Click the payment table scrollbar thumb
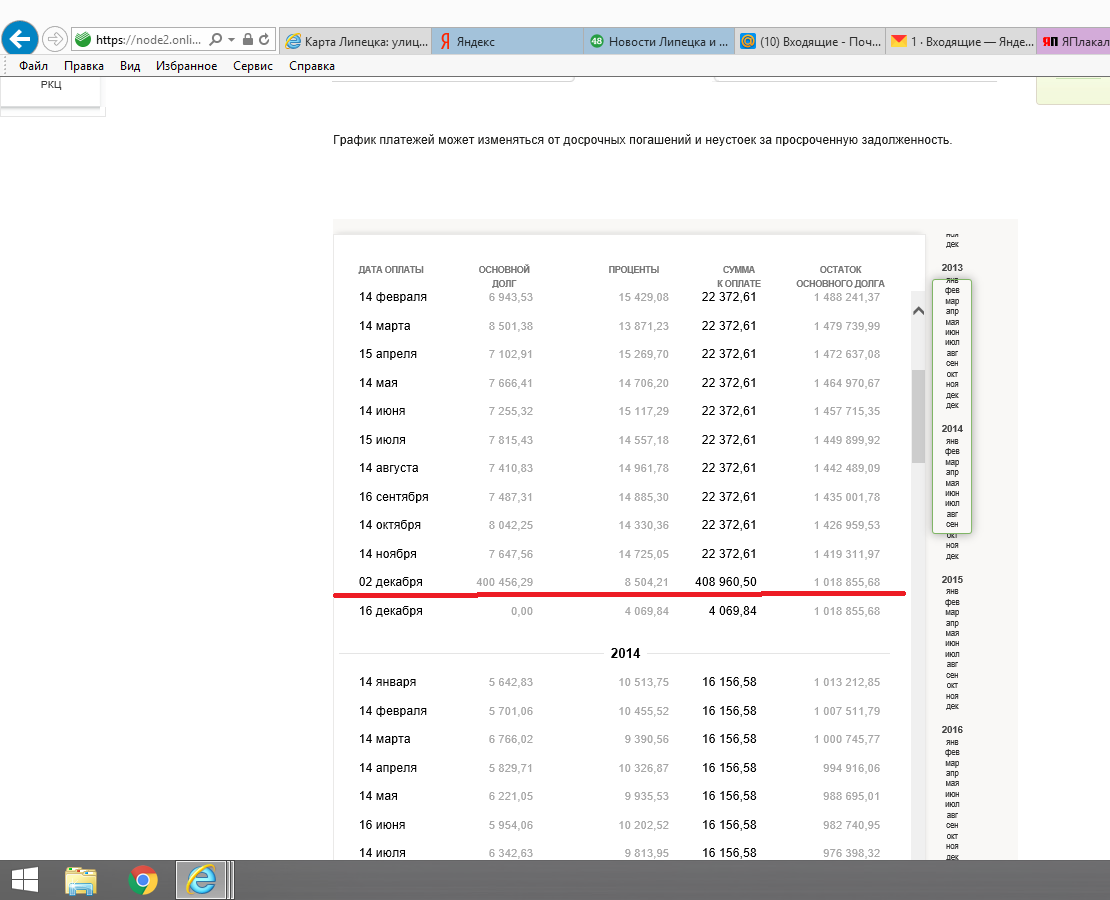This screenshot has height=900, width=1110. 918,415
